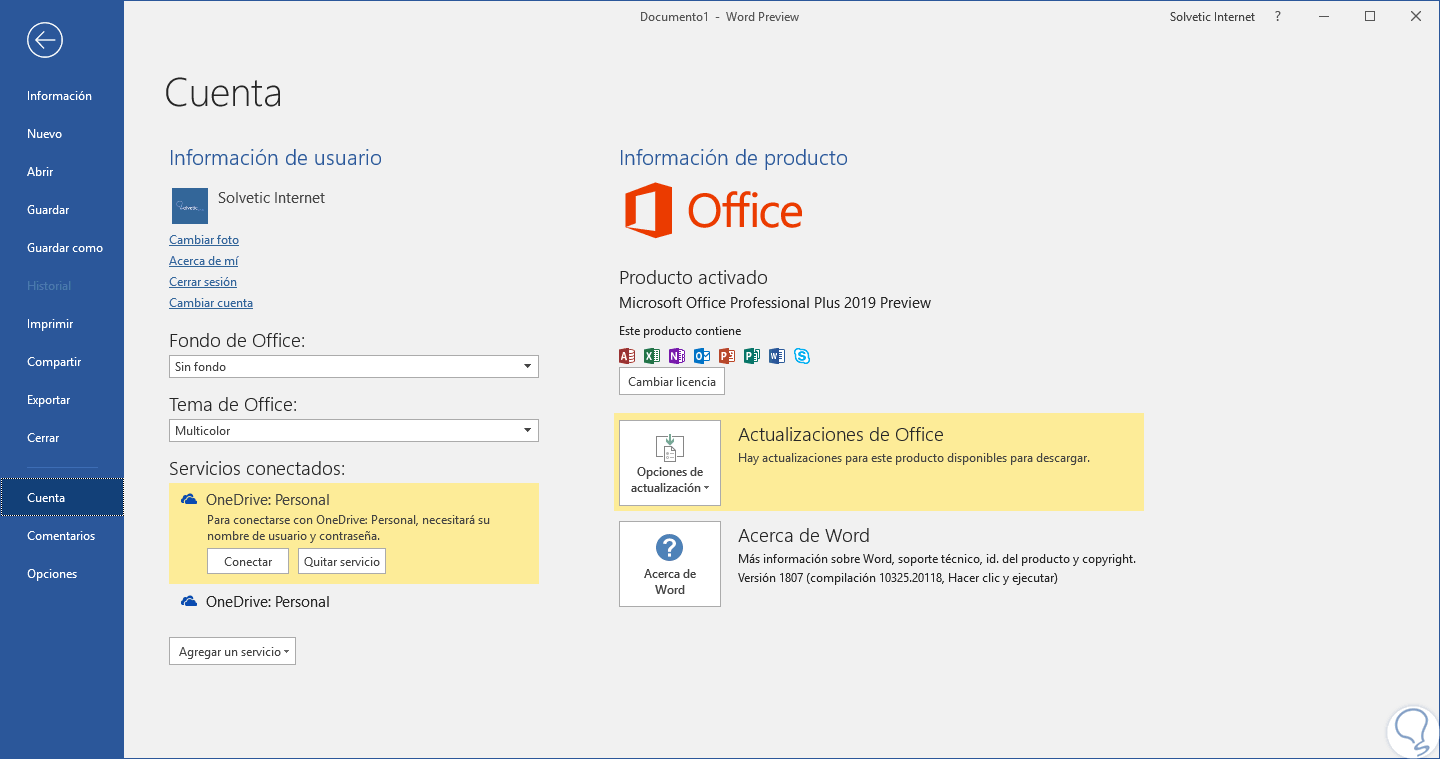Click the Publisher icon under product contents
The width and height of the screenshot is (1440, 759).
pos(752,355)
